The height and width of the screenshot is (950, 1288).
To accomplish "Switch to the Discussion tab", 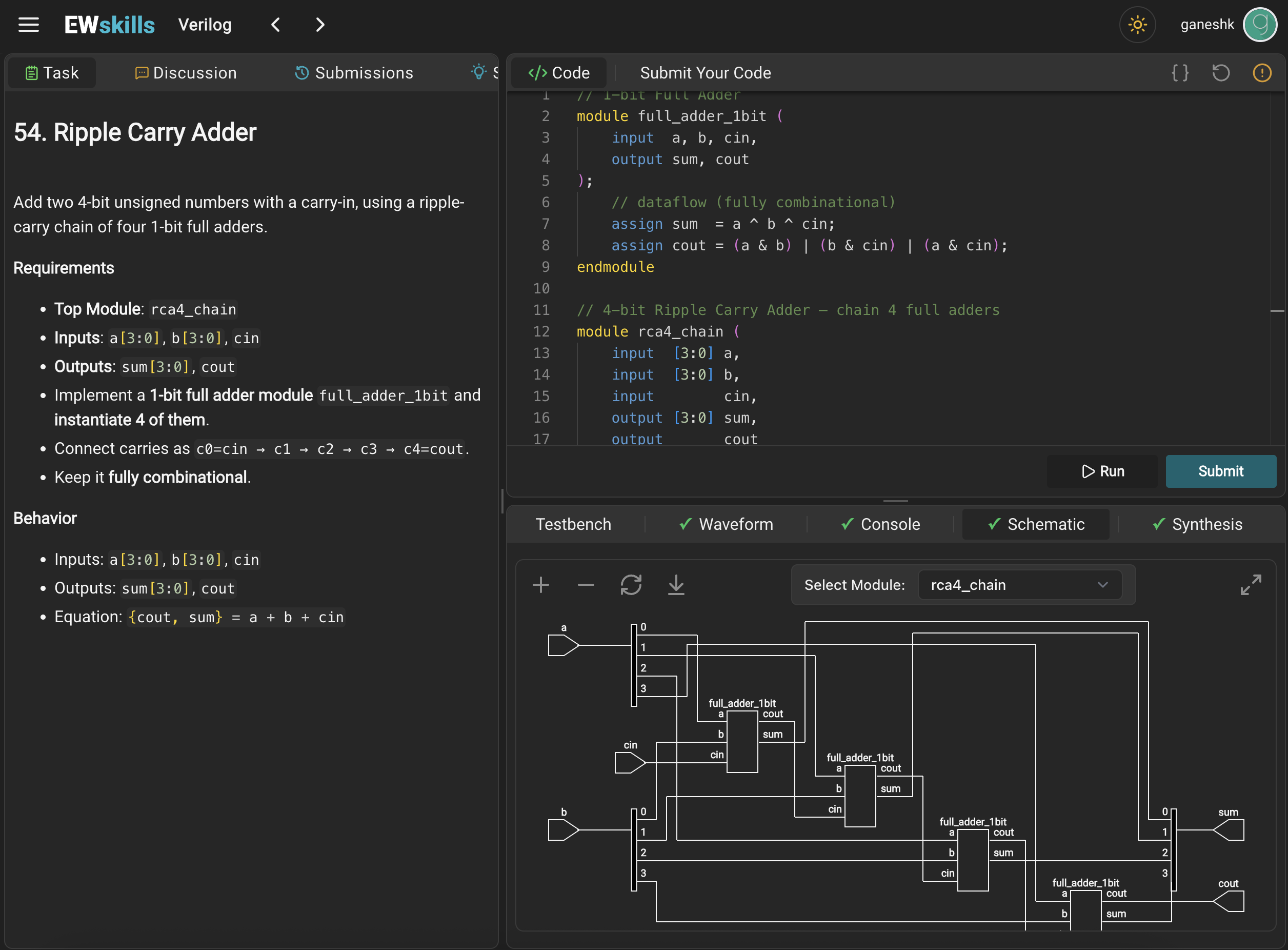I will [186, 73].
